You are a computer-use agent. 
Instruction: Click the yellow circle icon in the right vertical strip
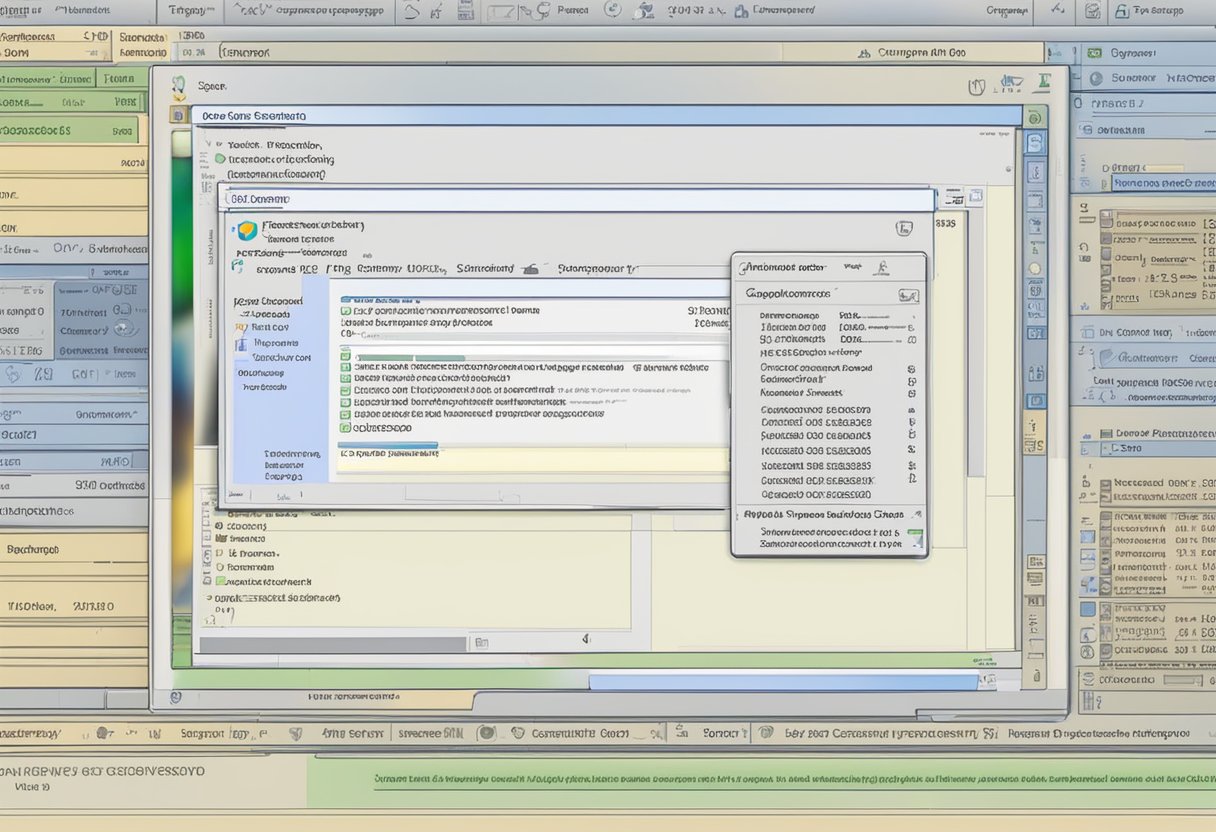point(1035,269)
